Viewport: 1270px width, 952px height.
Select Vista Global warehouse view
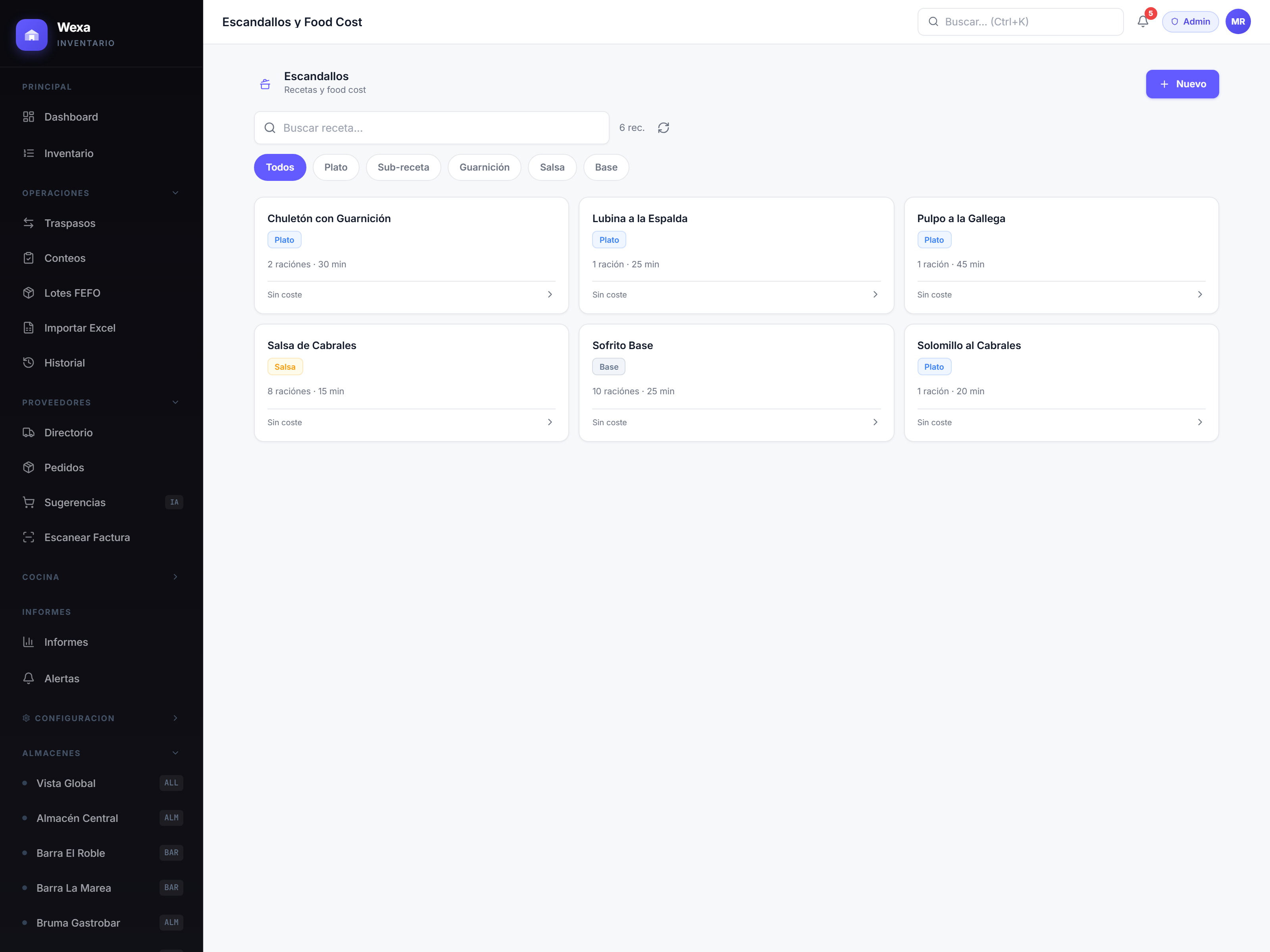pos(102,783)
